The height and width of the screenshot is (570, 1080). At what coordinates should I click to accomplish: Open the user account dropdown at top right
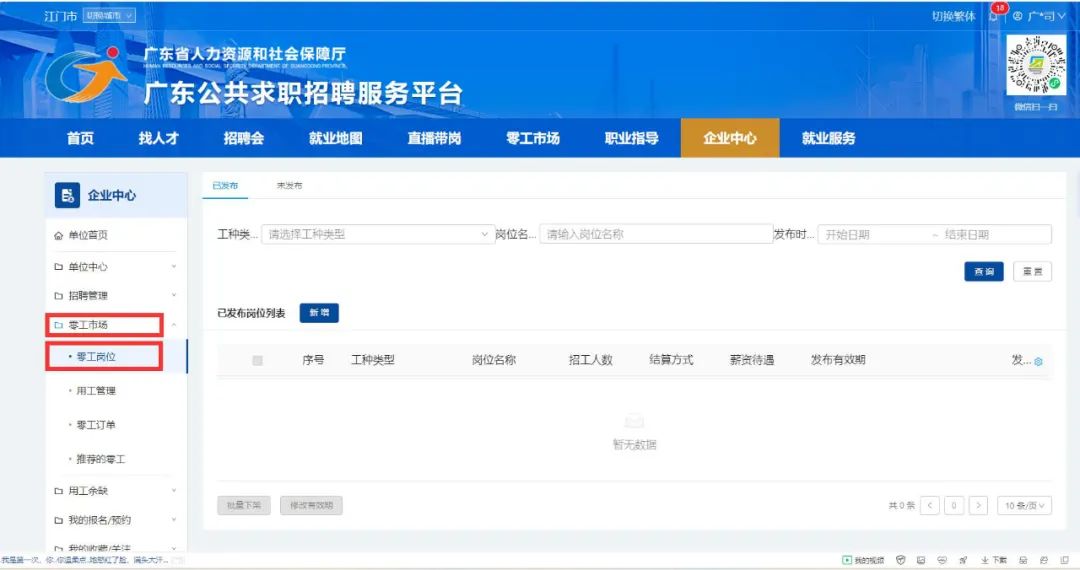pos(1039,16)
